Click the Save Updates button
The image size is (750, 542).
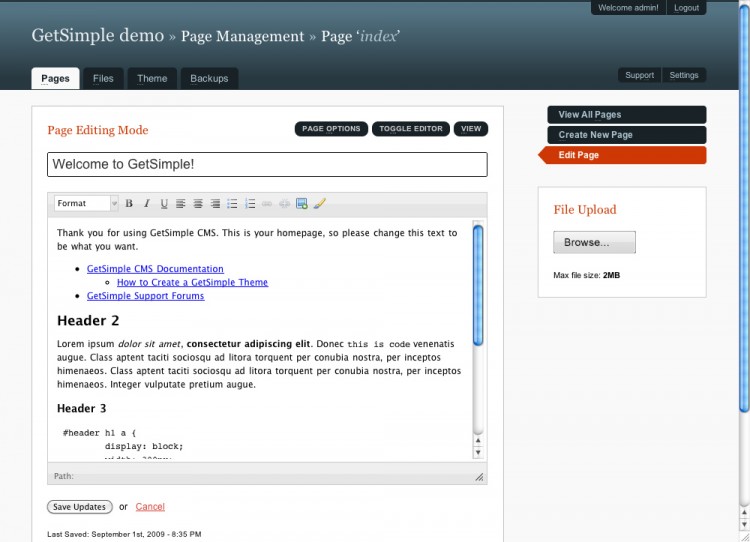[80, 507]
